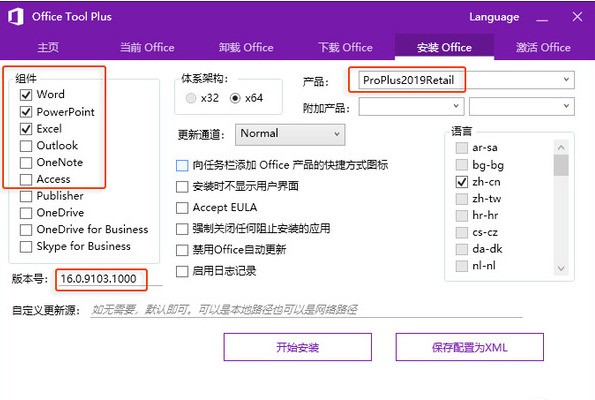Click the 保存配置为XML button
This screenshot has width=595, height=400.
pyautogui.click(x=470, y=347)
